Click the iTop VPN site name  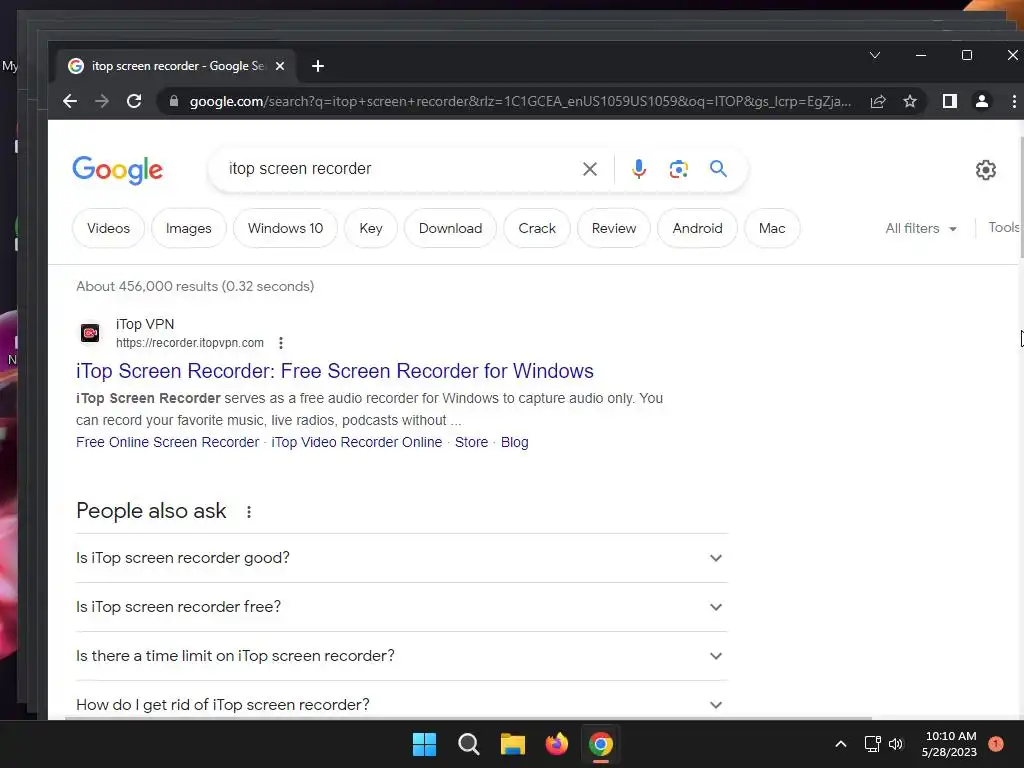(x=145, y=324)
